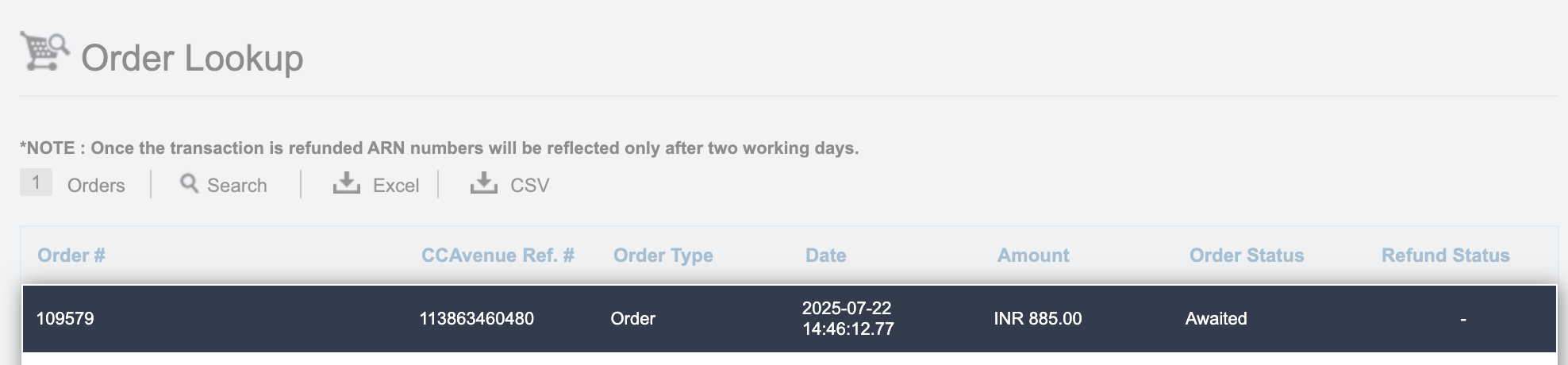Click the CSV download icon
The height and width of the screenshot is (365, 1568).
(x=483, y=183)
